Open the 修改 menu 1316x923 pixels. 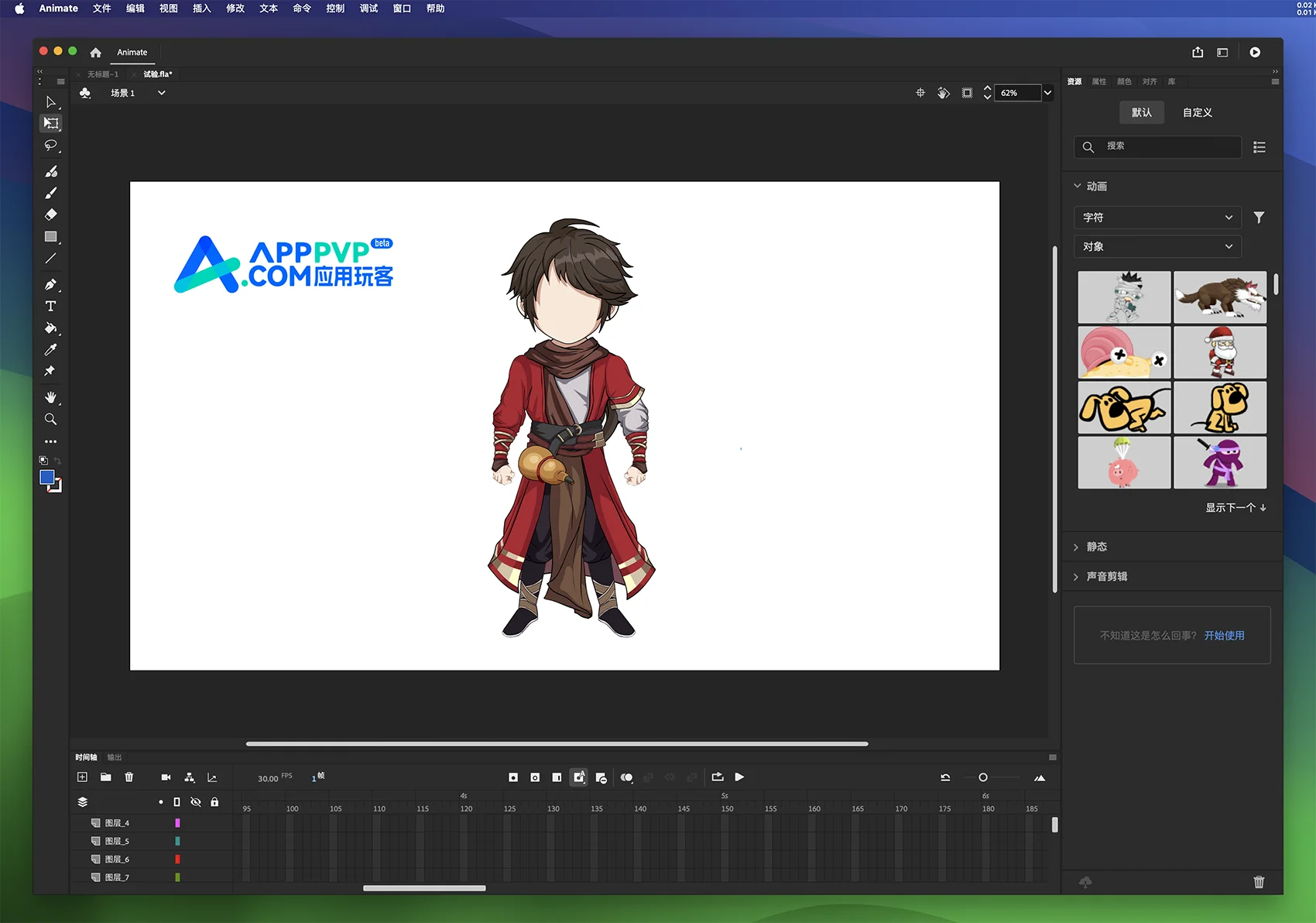click(x=235, y=9)
